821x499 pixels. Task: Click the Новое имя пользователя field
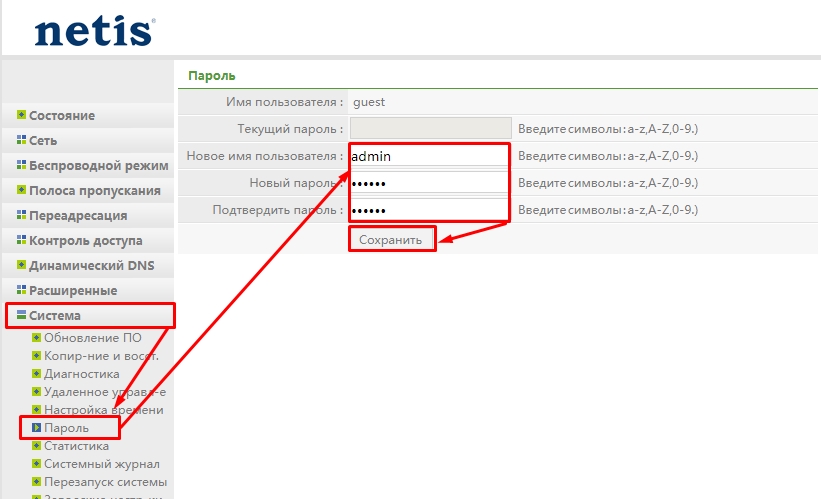point(429,156)
